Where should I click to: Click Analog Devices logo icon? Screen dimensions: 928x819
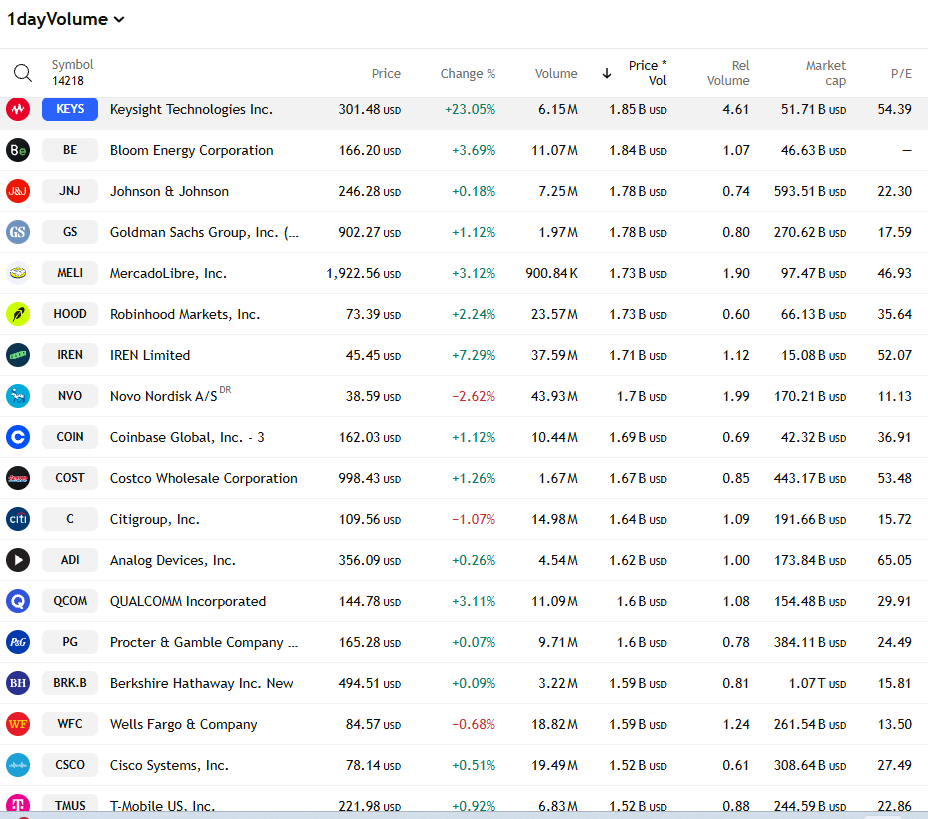18,560
